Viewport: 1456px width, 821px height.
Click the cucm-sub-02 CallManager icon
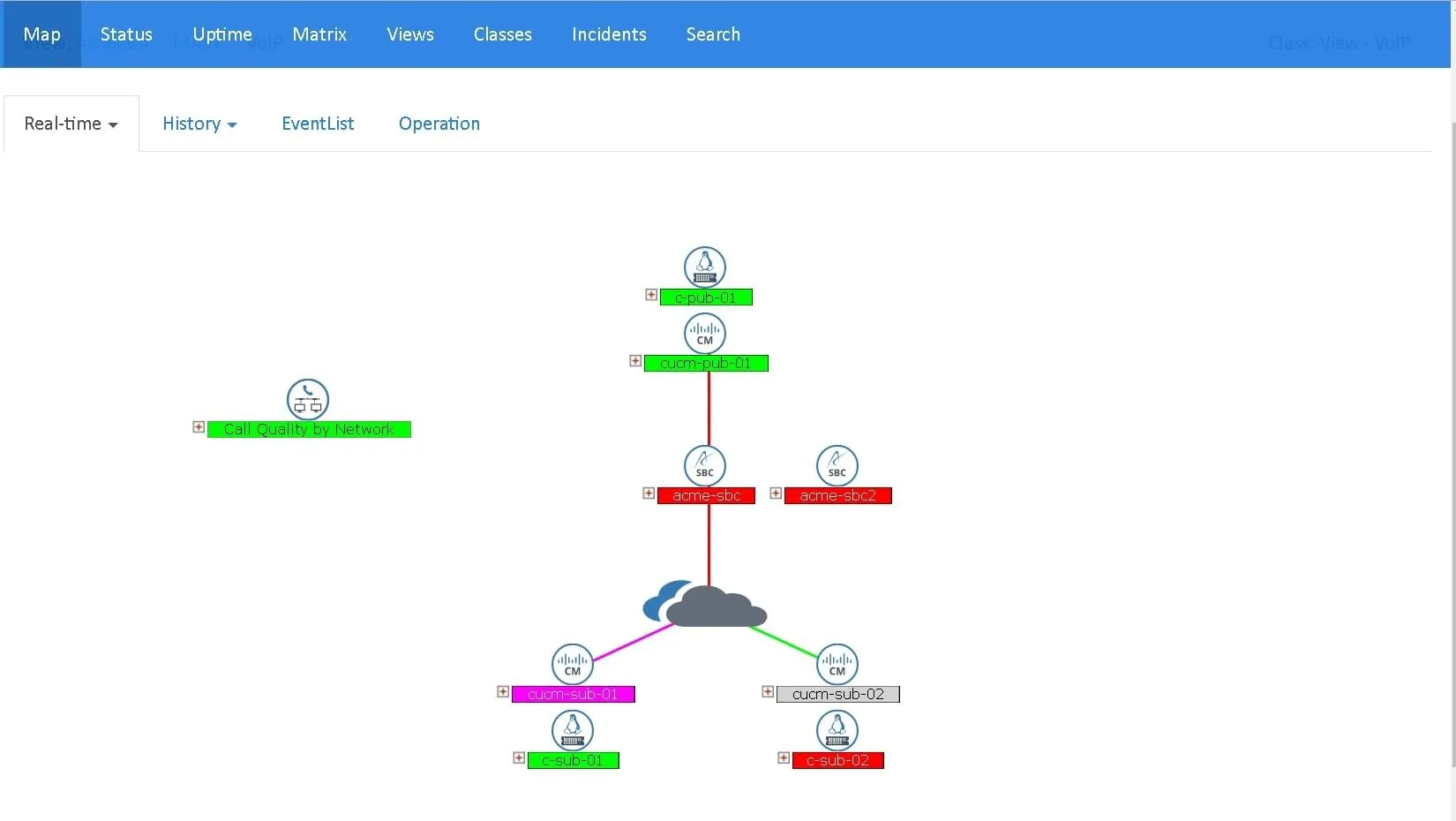pyautogui.click(x=837, y=664)
